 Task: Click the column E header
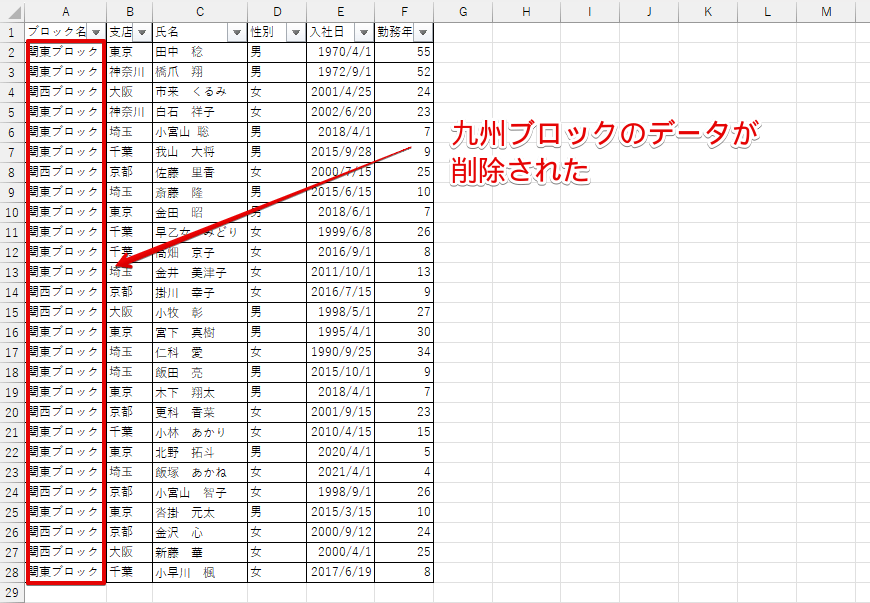[341, 12]
